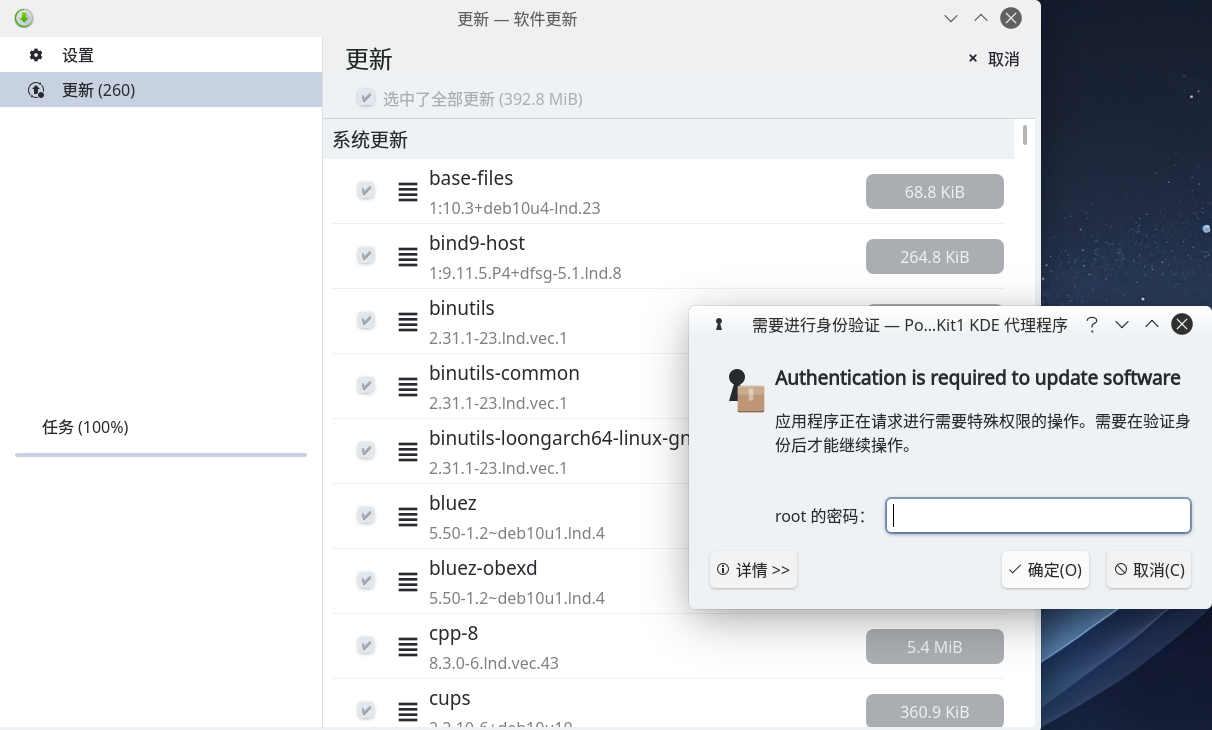The height and width of the screenshot is (730, 1212).
Task: Click the keyhole icon in the dialog title bar
Action: click(718, 324)
